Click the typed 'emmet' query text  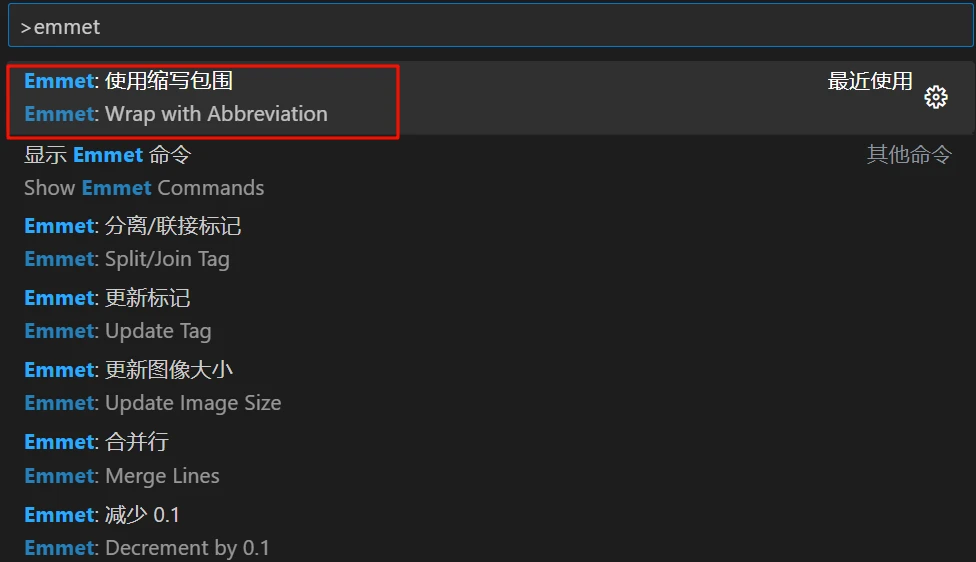tap(67, 27)
